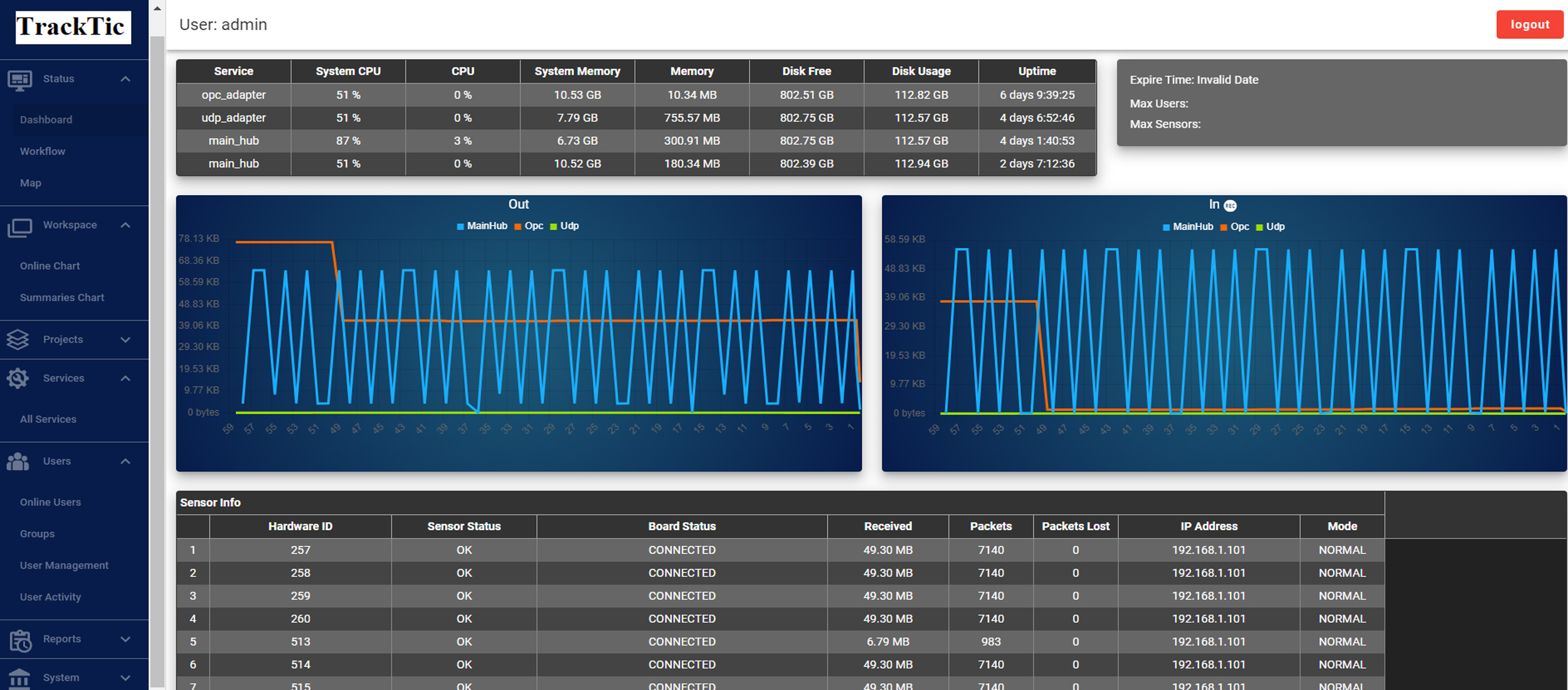Click hardware ID 513 cell
The image size is (1568, 690).
point(300,642)
